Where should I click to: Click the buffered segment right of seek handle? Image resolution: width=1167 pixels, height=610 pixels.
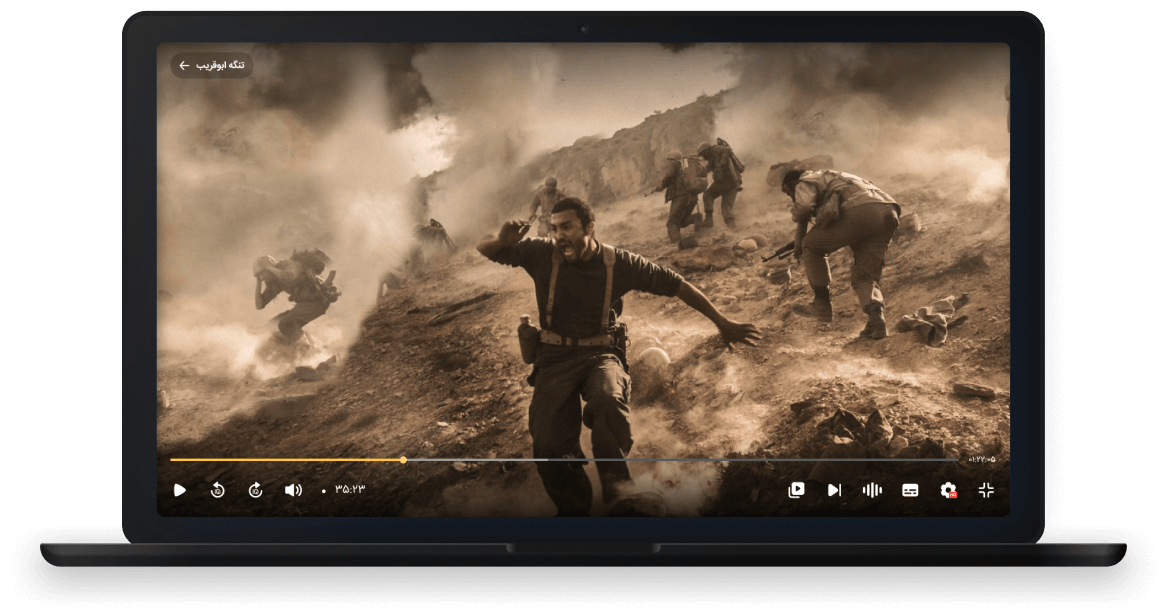pos(475,460)
